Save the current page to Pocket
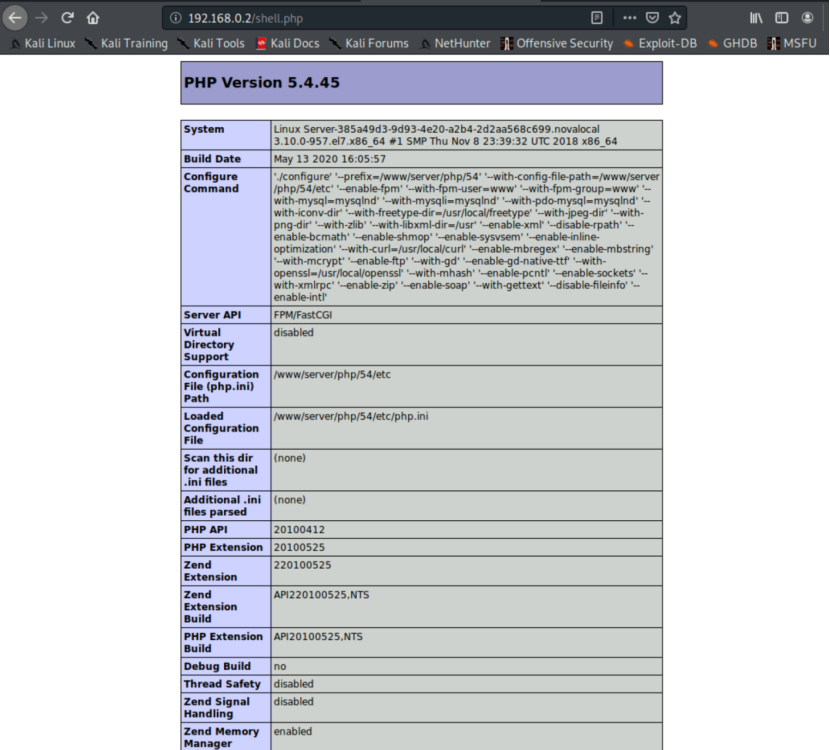Image resolution: width=830 pixels, height=750 pixels. 655,17
